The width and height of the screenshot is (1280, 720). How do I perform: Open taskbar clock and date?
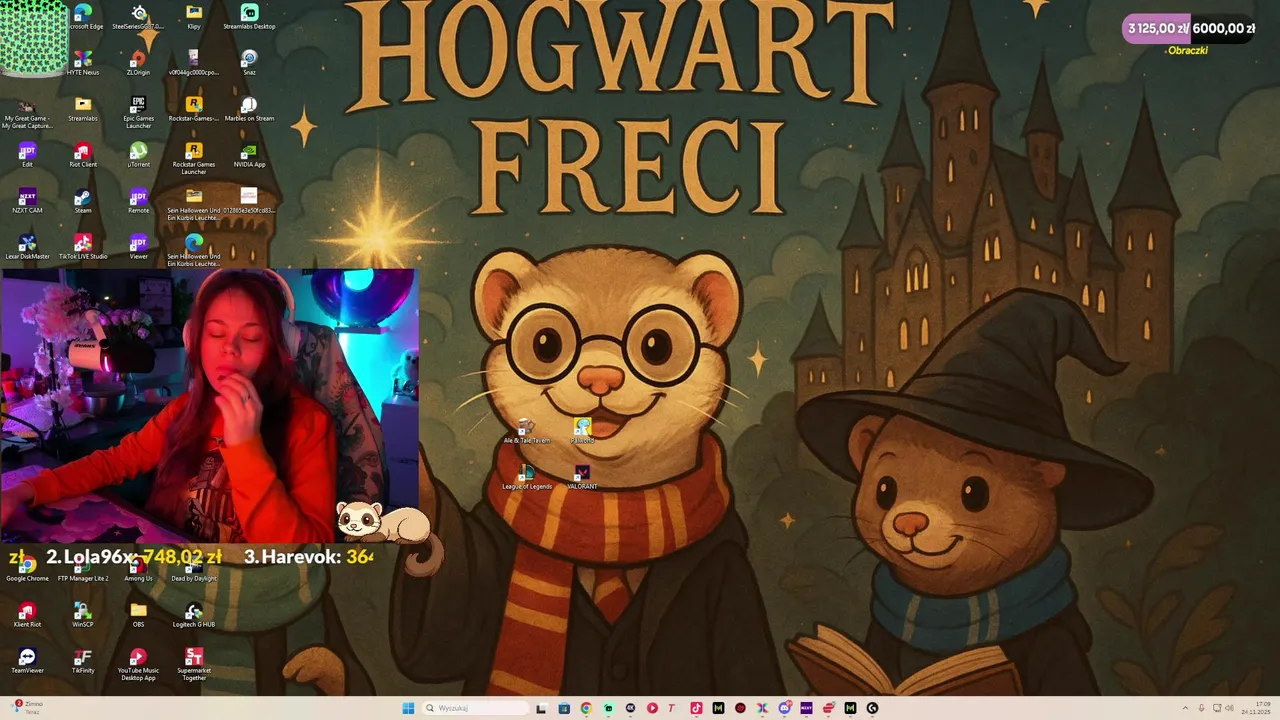(1255, 708)
